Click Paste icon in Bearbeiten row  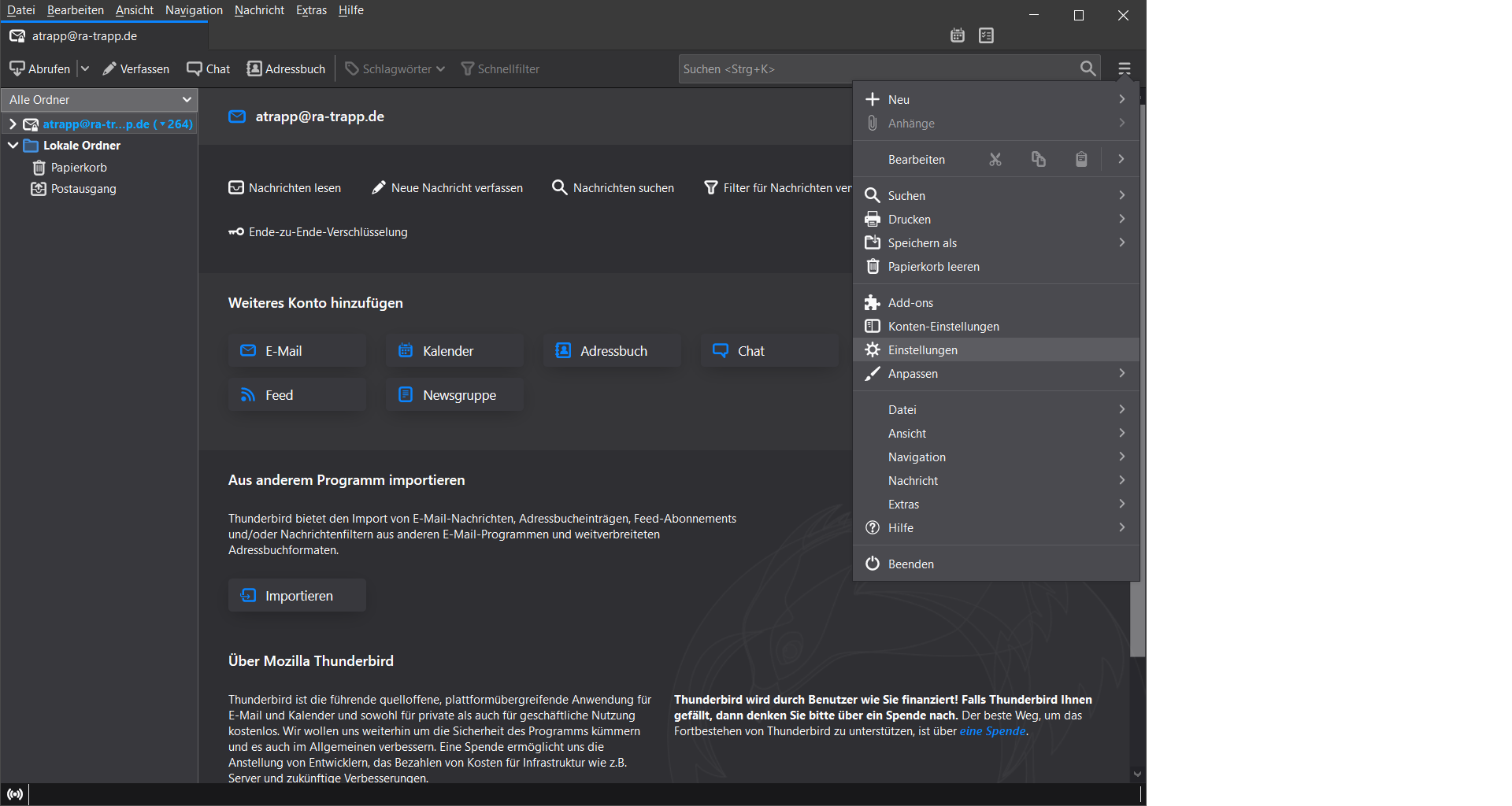click(1081, 159)
